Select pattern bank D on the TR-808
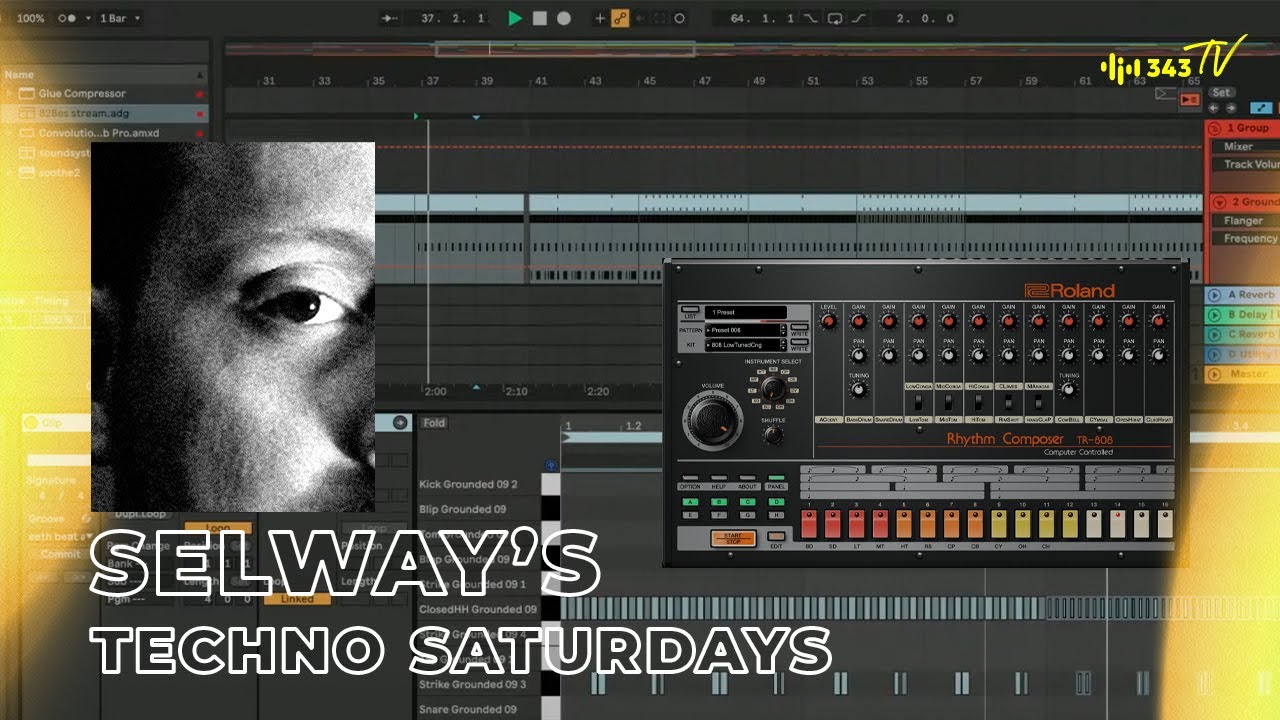Screen dimensions: 1280x720 coord(777,502)
